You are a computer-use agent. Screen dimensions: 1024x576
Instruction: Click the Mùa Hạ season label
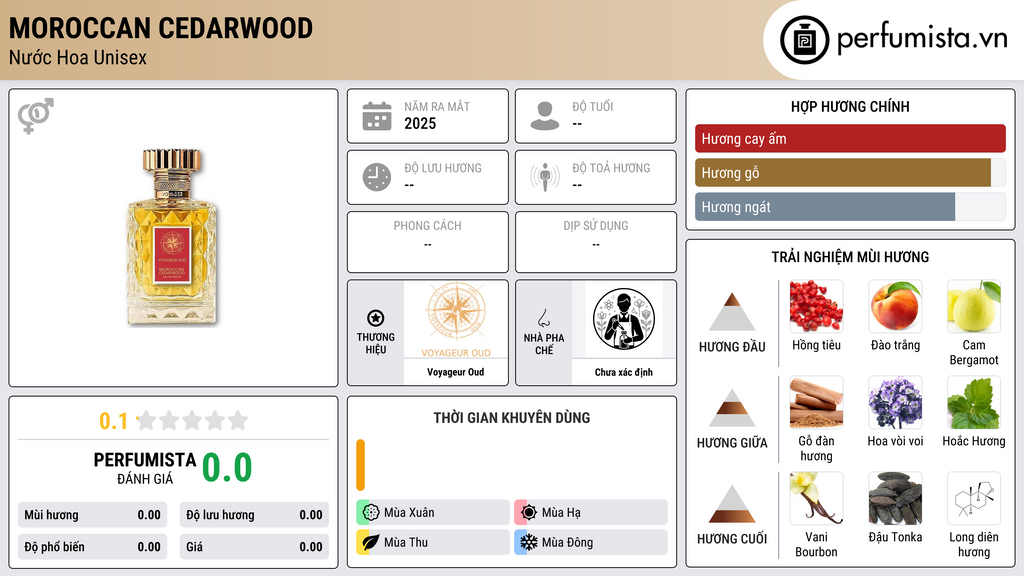pos(561,513)
